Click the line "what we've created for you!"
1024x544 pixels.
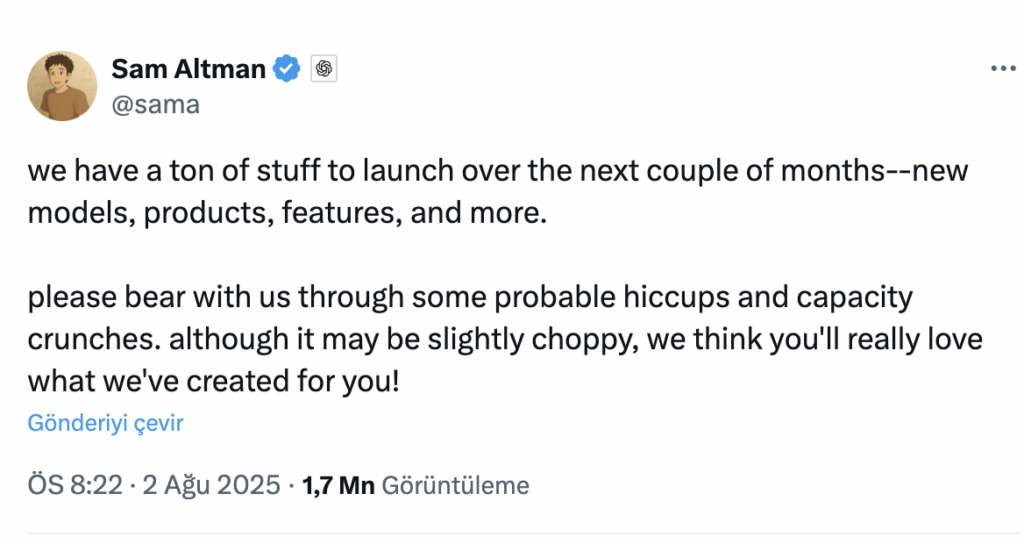tap(213, 381)
